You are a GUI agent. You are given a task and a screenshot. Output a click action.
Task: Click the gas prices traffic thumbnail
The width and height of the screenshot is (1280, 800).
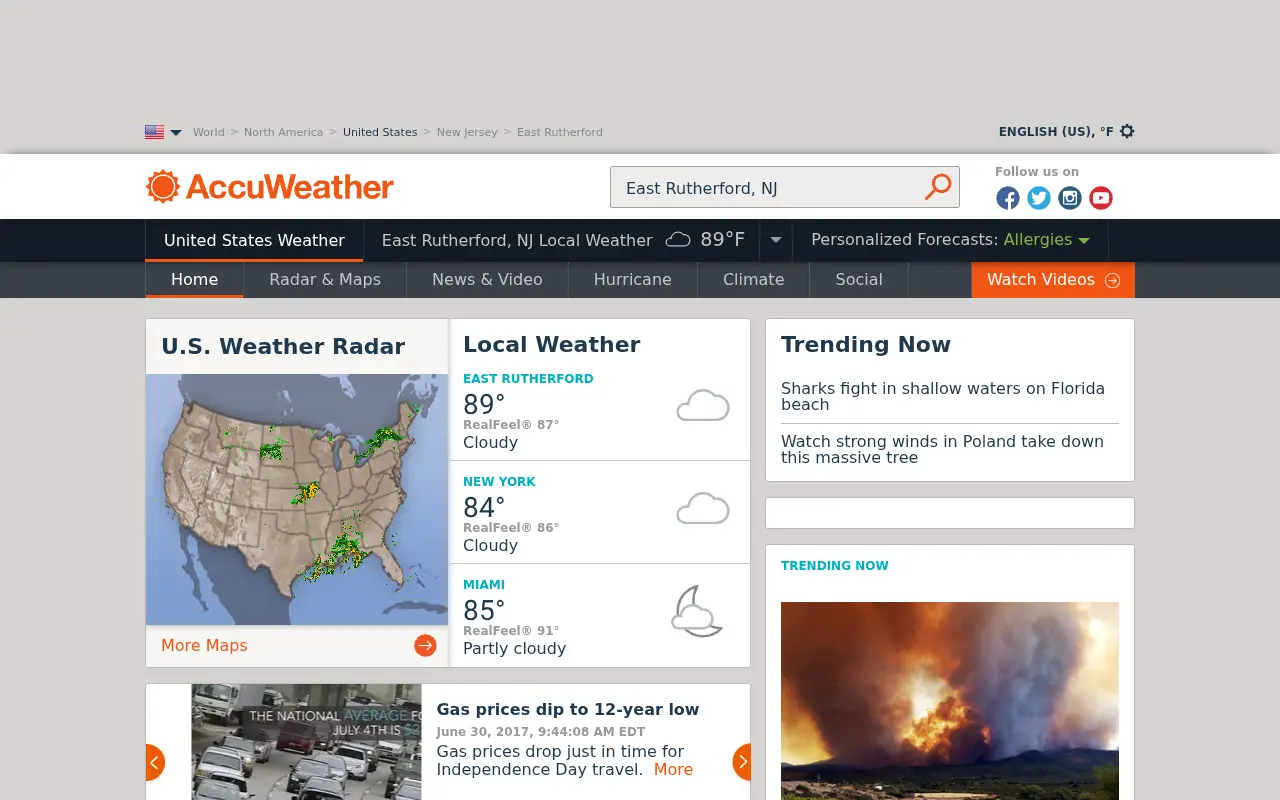click(306, 742)
